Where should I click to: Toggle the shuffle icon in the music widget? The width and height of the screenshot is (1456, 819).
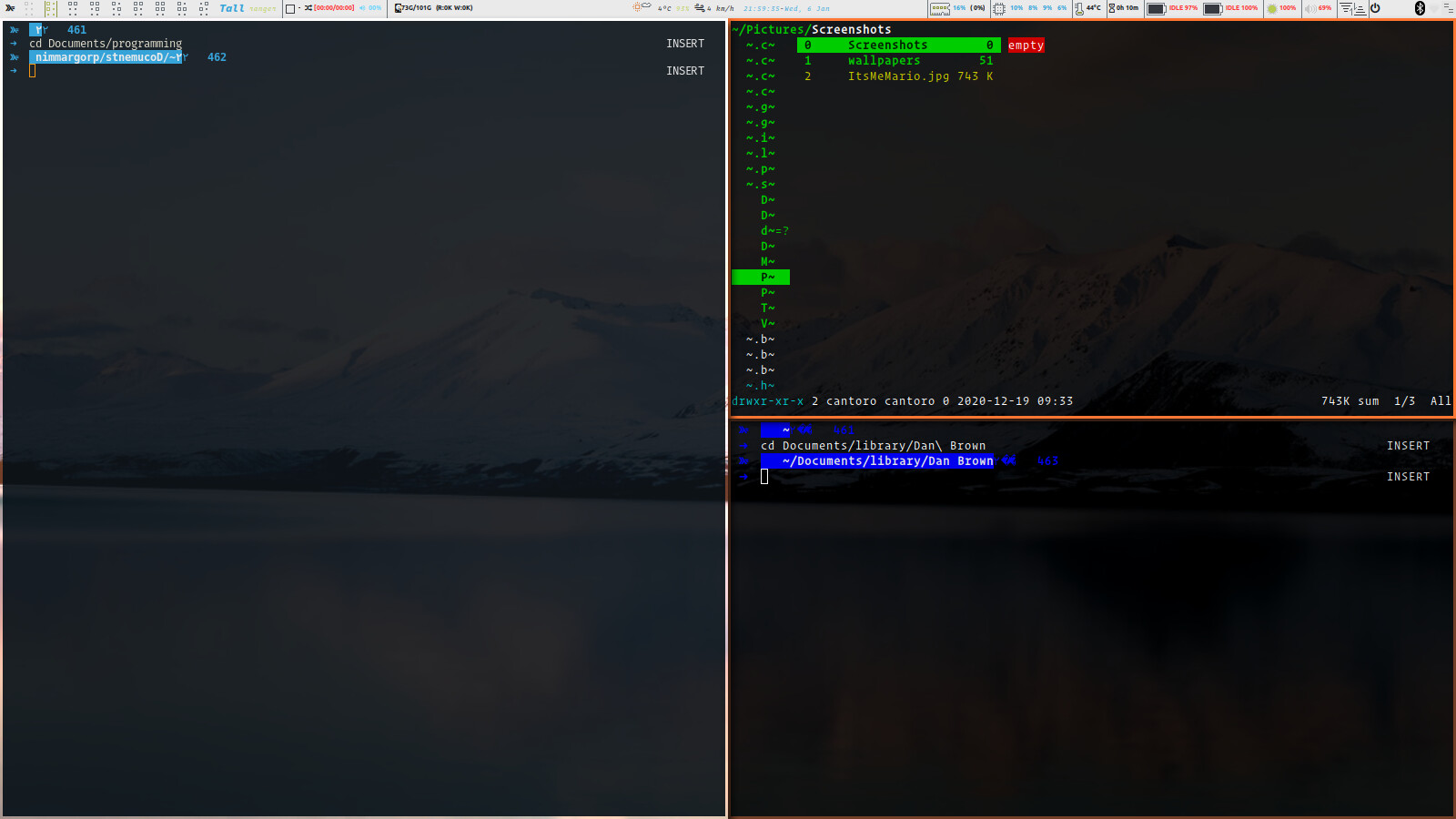coord(308,8)
